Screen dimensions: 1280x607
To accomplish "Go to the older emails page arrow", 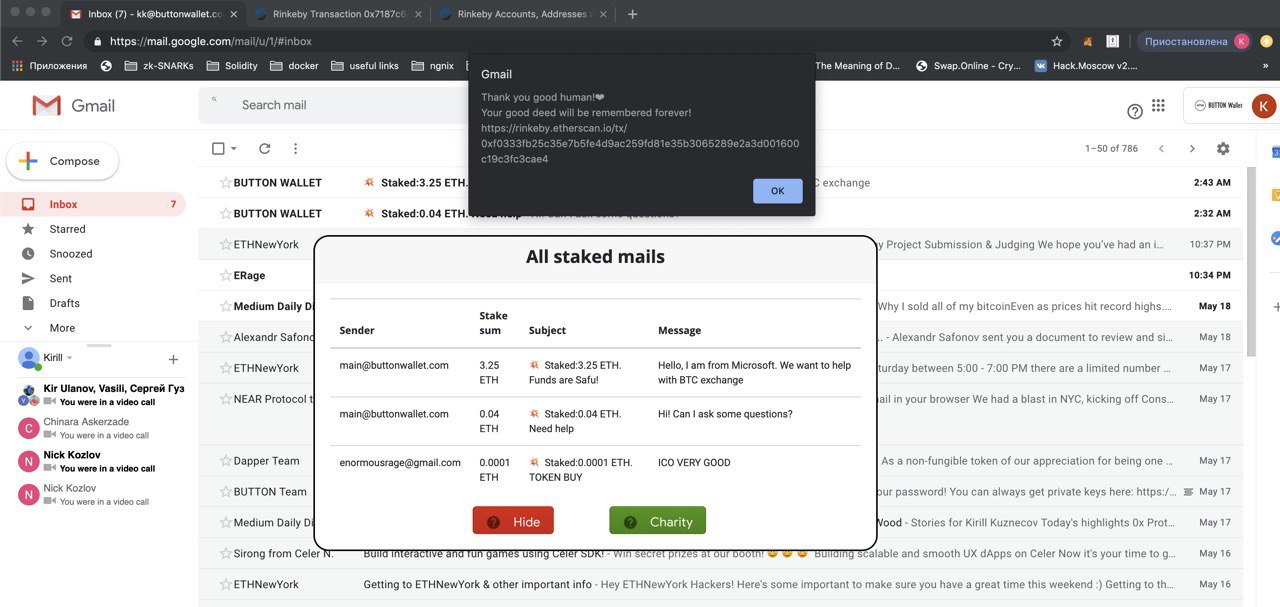I will click(1192, 148).
